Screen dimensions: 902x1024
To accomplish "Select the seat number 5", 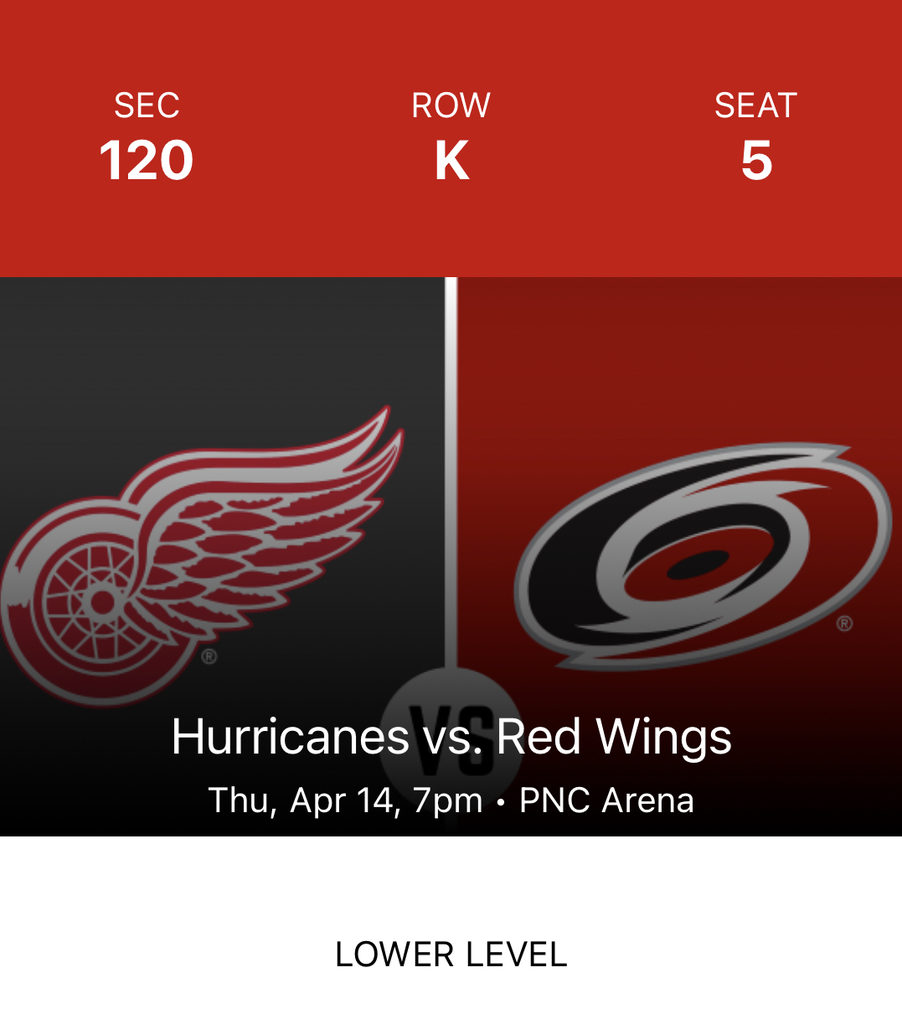I will tap(756, 161).
